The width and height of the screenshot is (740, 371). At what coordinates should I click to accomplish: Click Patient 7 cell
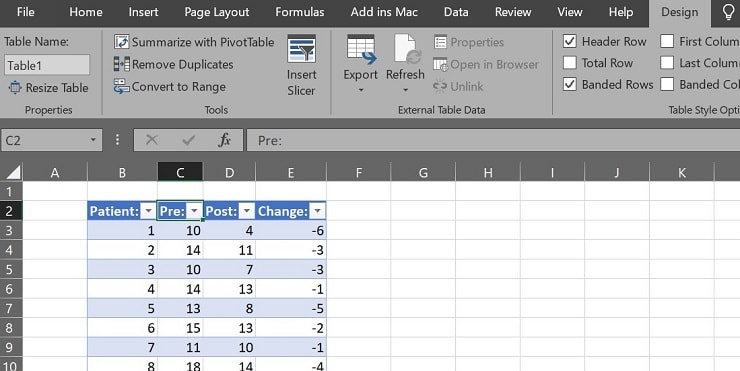tap(122, 347)
